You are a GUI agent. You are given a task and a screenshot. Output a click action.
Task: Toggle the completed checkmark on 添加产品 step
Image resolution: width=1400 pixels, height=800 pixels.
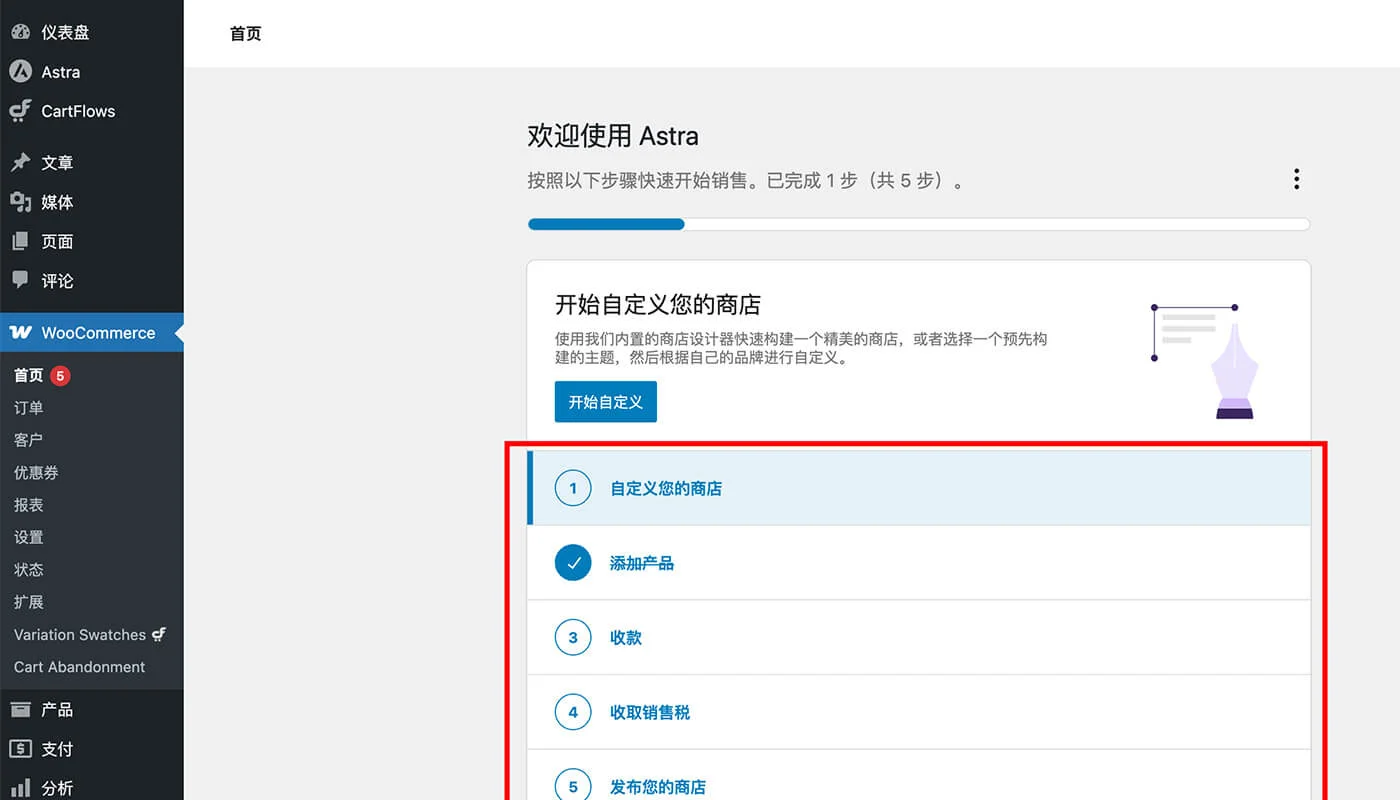(572, 562)
